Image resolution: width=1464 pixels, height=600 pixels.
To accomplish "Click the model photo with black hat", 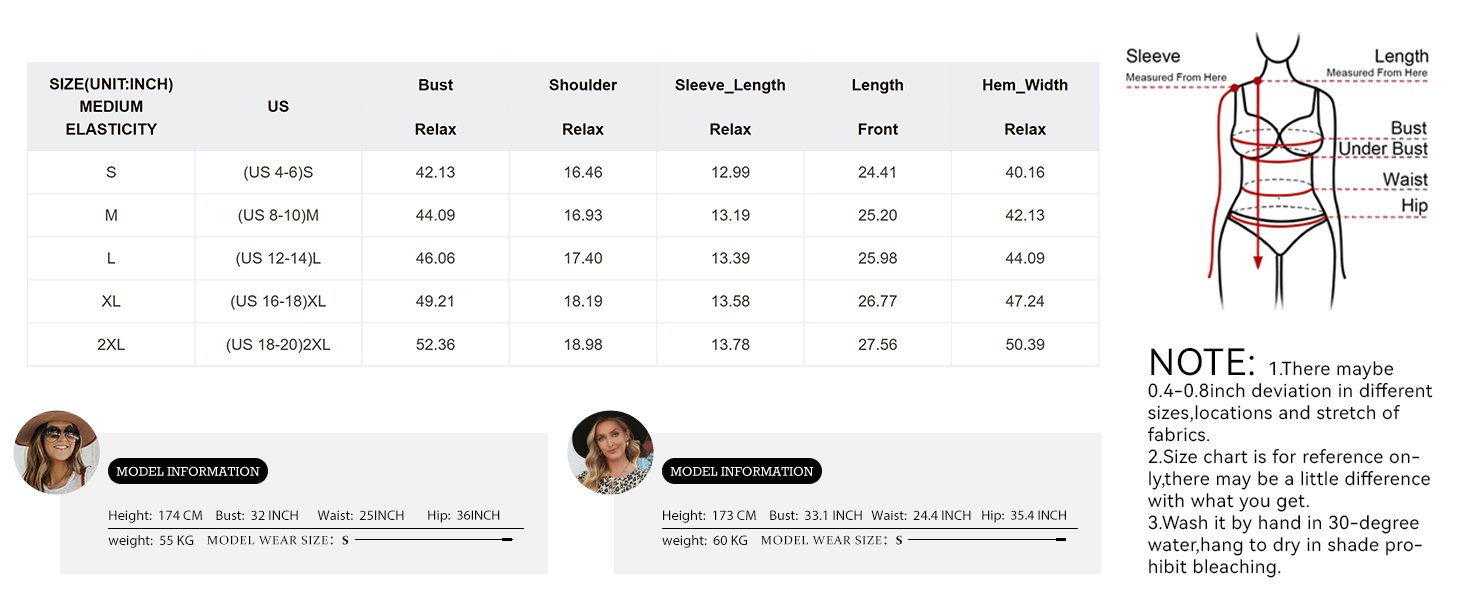I will click(x=610, y=452).
